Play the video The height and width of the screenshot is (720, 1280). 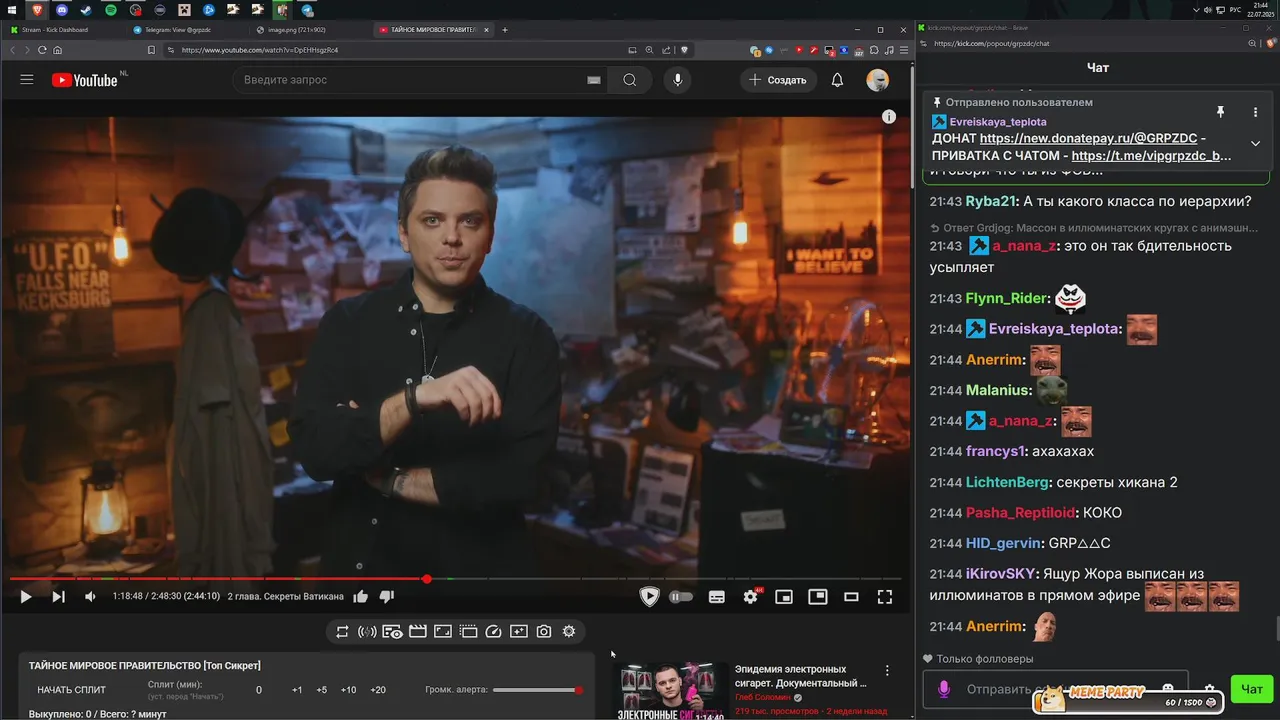tap(26, 597)
